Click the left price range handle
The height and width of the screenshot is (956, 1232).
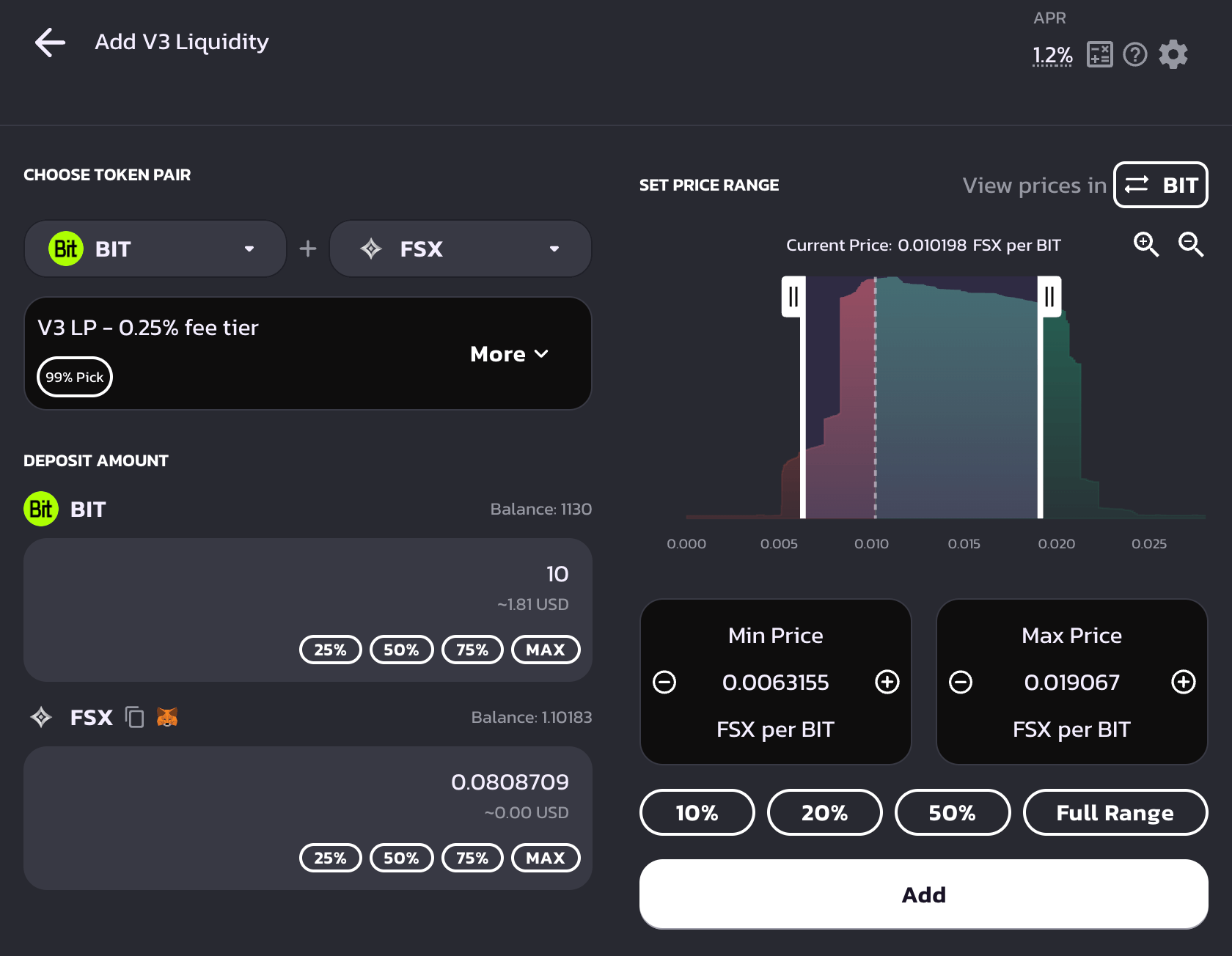pos(793,297)
